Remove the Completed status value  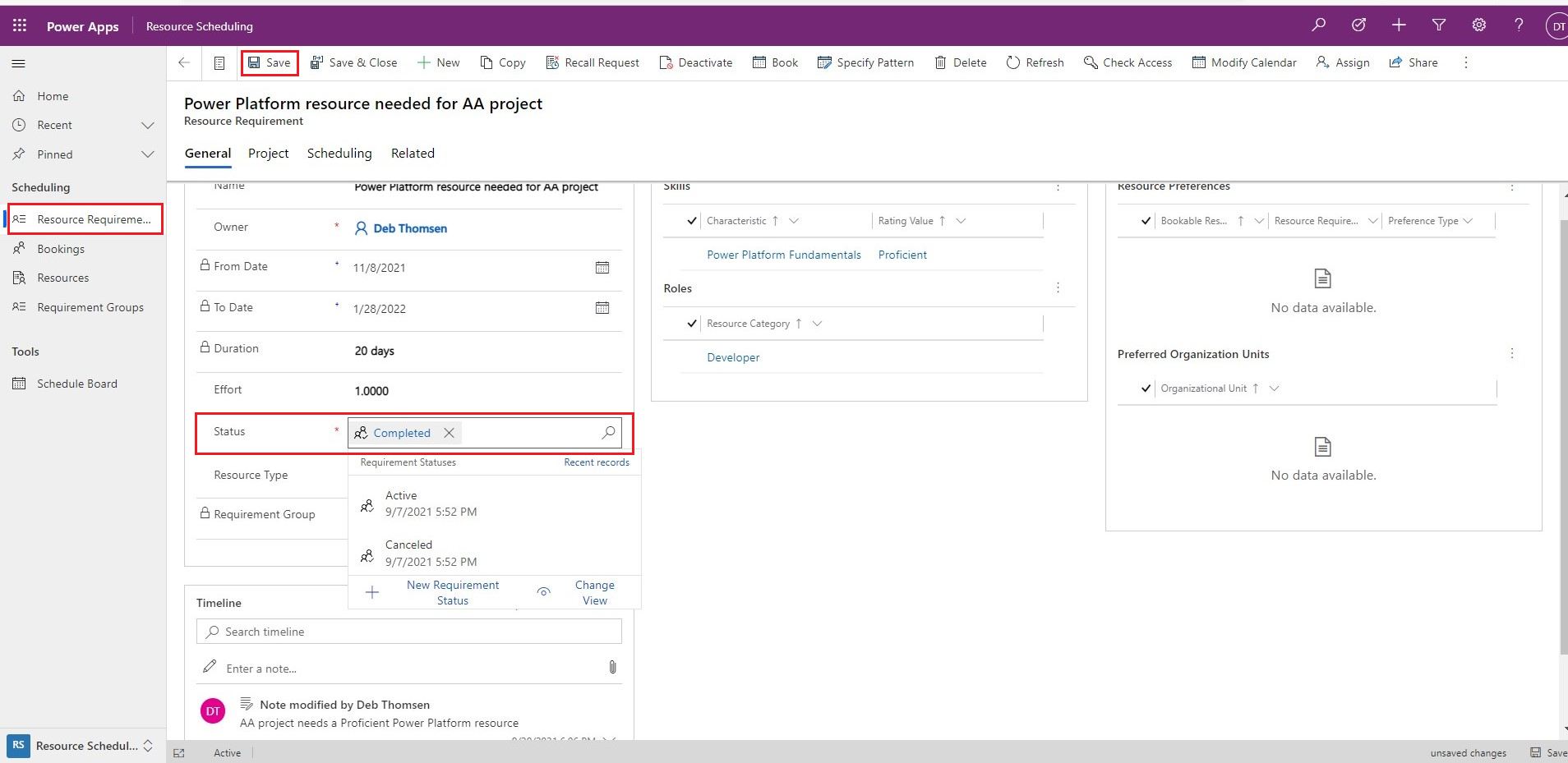point(449,433)
